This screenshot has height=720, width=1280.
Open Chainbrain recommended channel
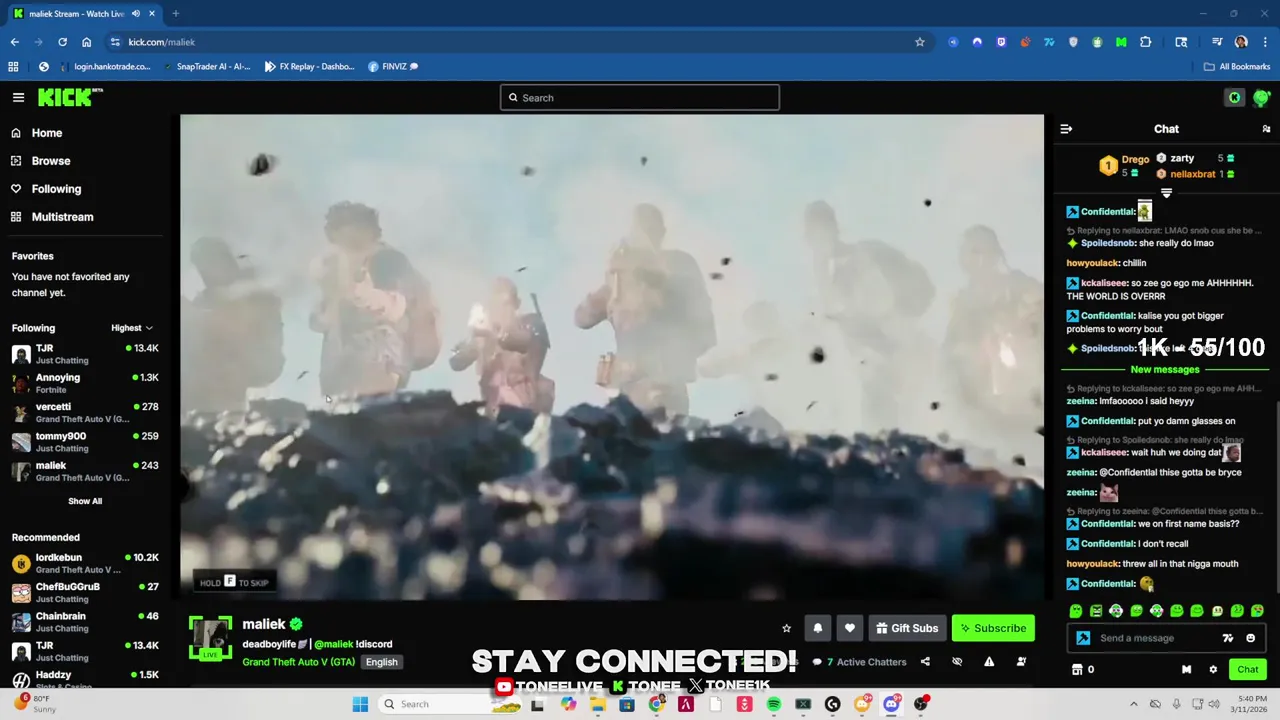(85, 622)
